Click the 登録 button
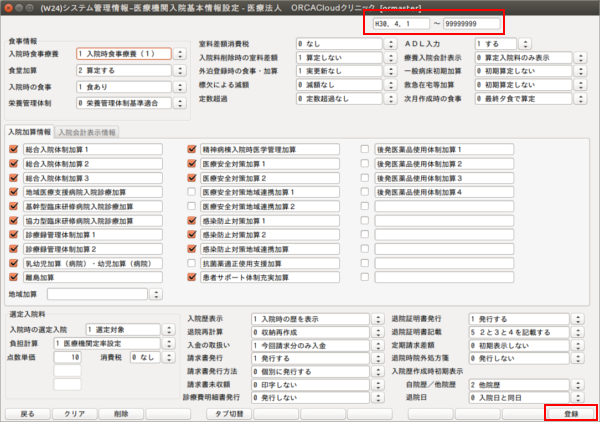The height and width of the screenshot is (422, 600). tap(571, 411)
